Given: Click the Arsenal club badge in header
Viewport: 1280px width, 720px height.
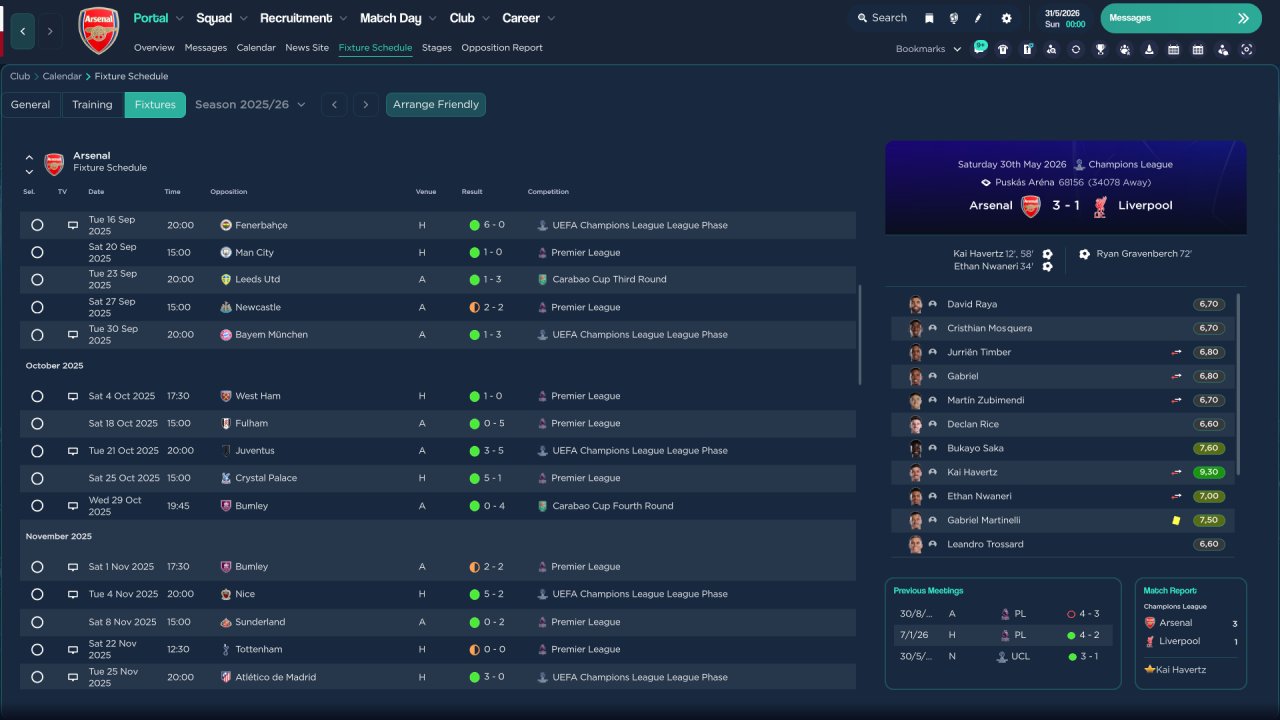Looking at the screenshot, I should (x=98, y=30).
